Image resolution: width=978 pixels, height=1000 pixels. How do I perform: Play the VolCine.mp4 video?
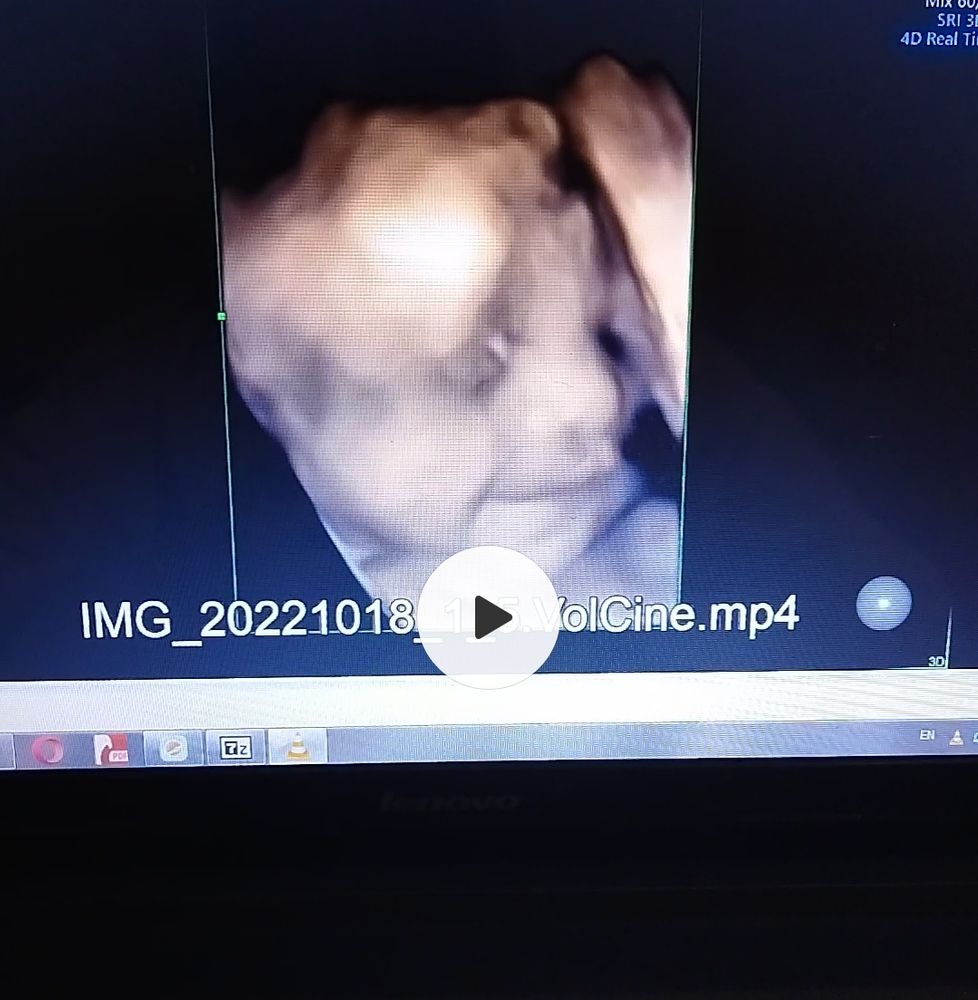click(488, 617)
